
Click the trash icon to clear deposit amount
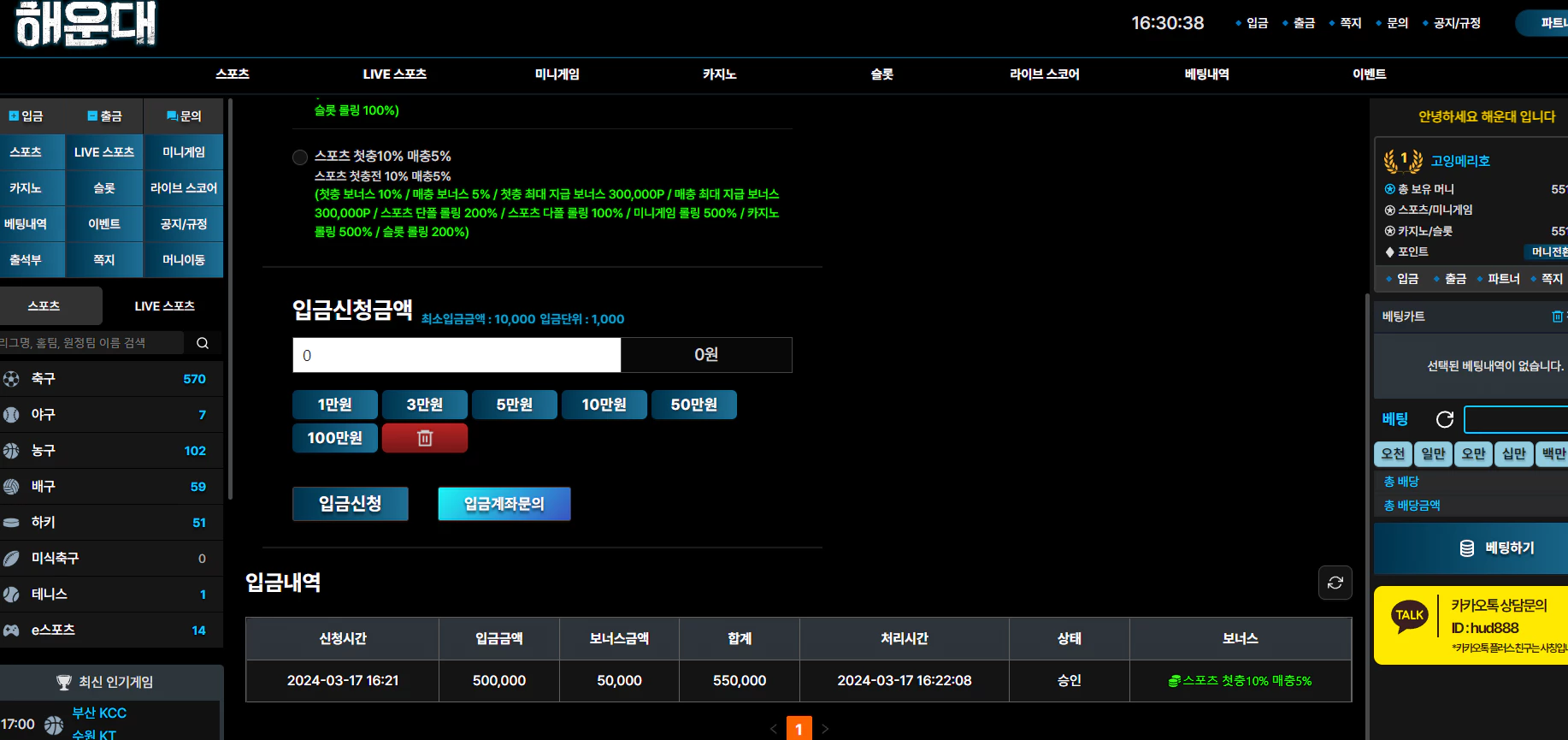click(x=425, y=438)
